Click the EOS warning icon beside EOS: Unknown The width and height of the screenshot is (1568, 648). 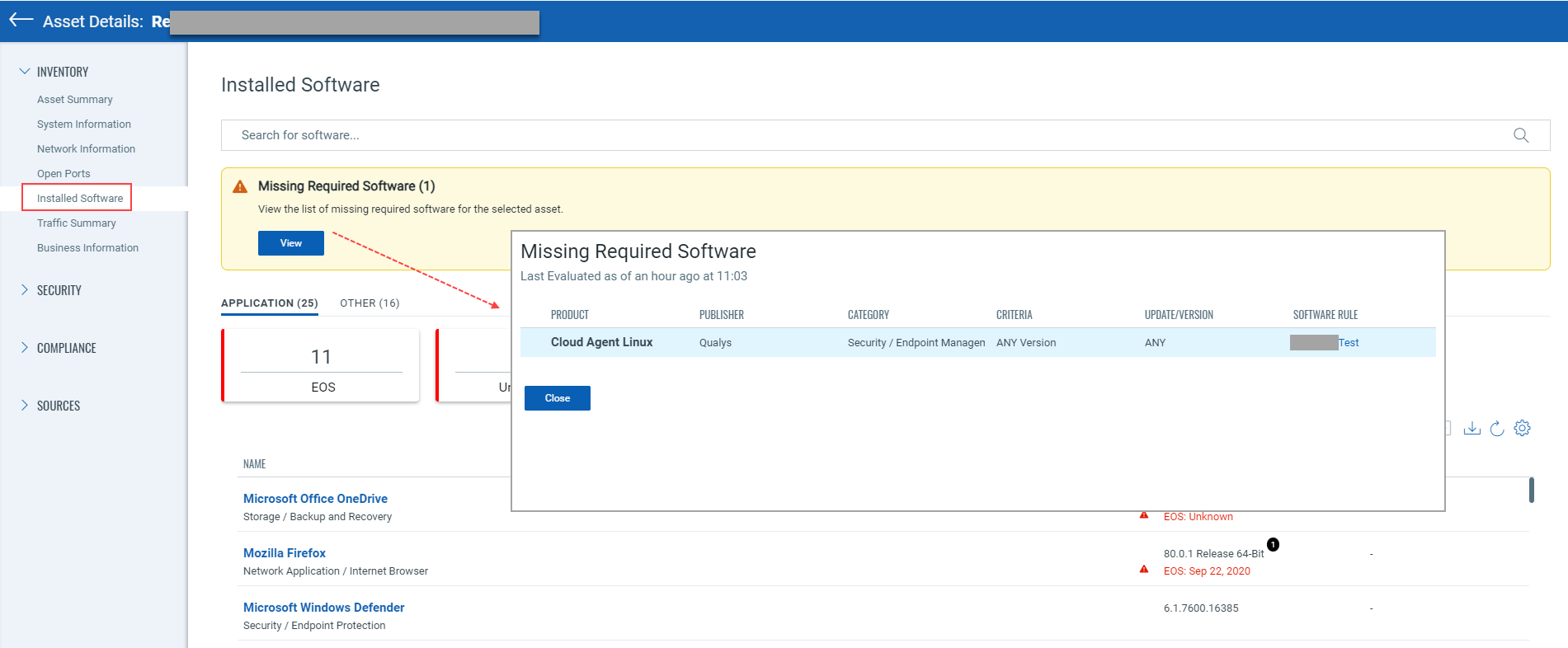coord(1144,515)
